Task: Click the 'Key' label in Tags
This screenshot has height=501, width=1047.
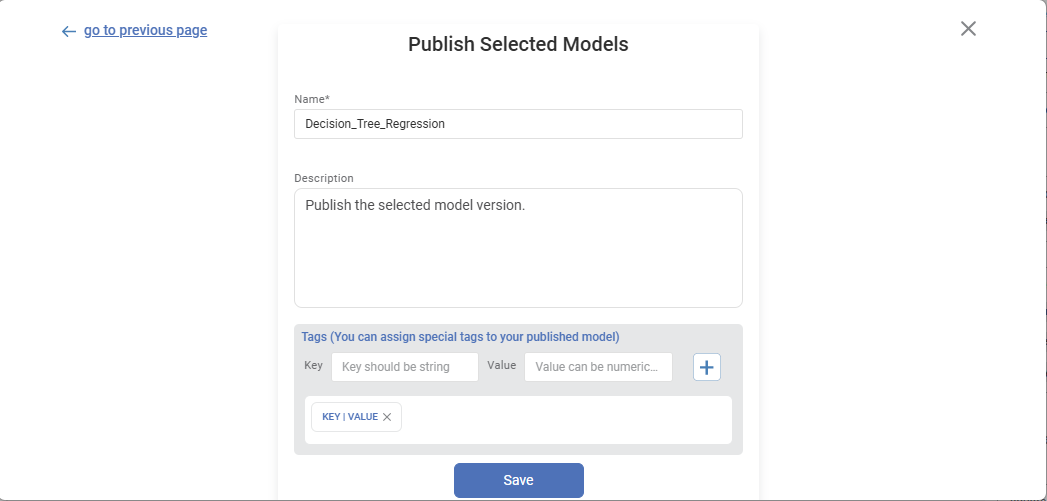Action: 314,366
